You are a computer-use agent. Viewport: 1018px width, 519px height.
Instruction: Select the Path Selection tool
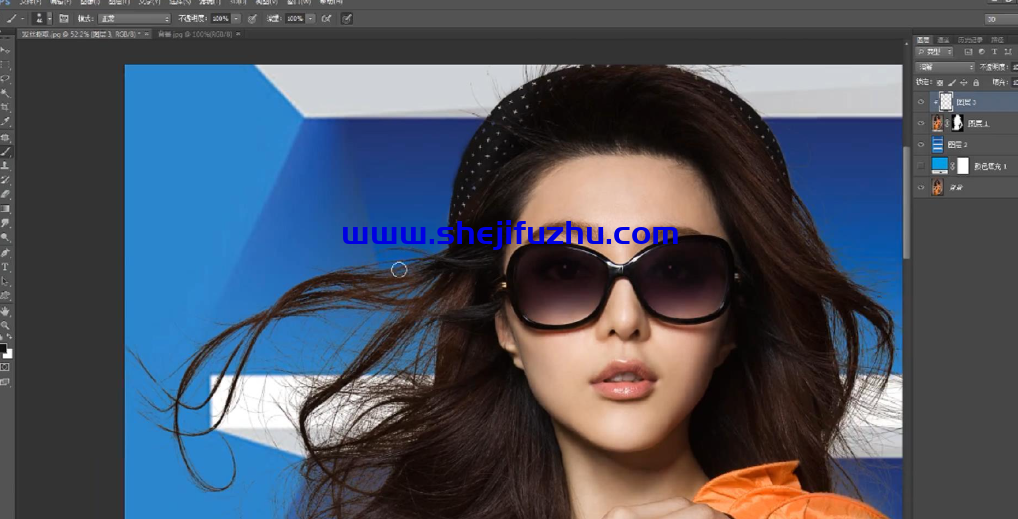coord(6,281)
